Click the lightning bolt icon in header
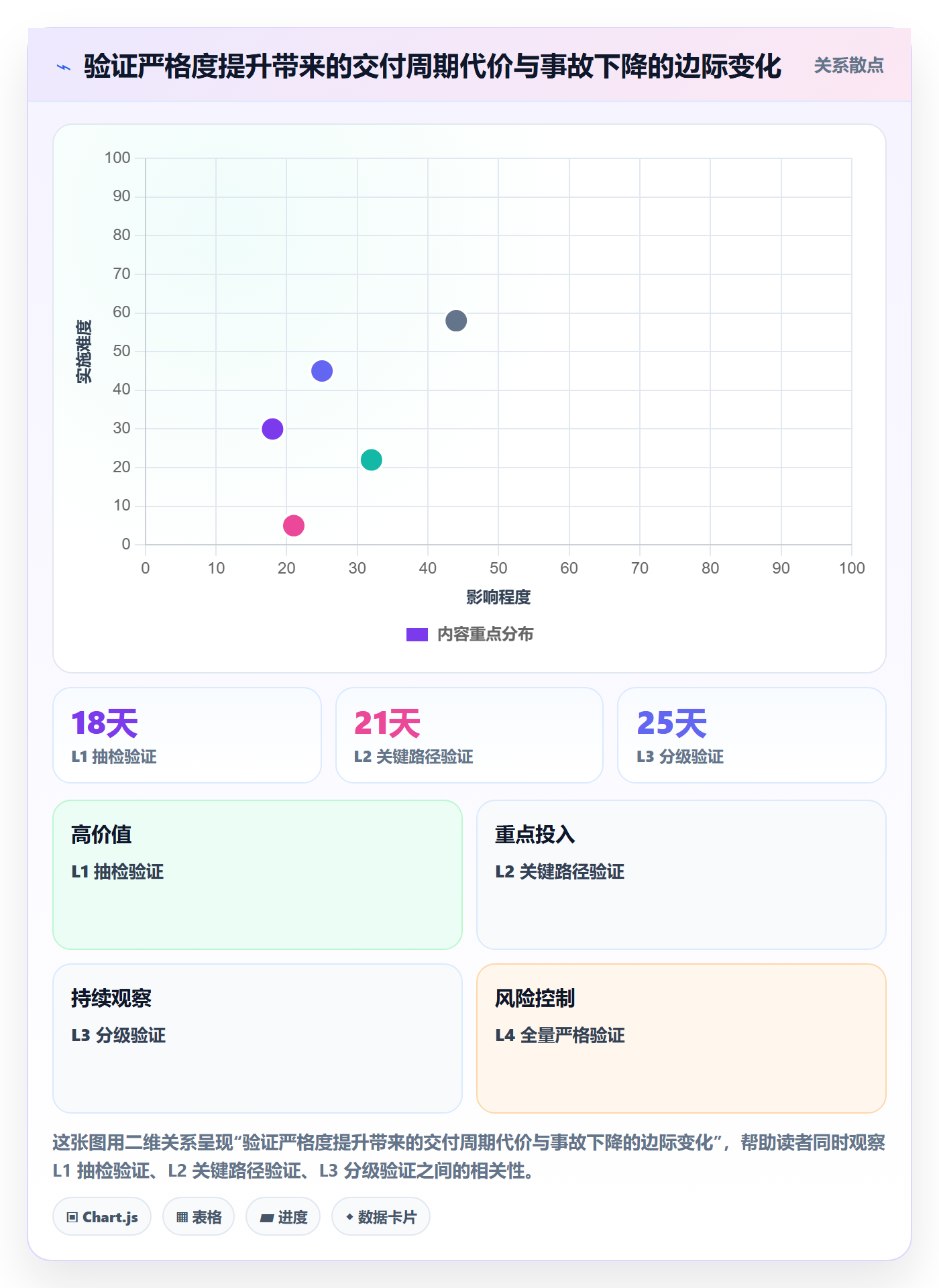This screenshot has height=1288, width=939. [x=64, y=67]
